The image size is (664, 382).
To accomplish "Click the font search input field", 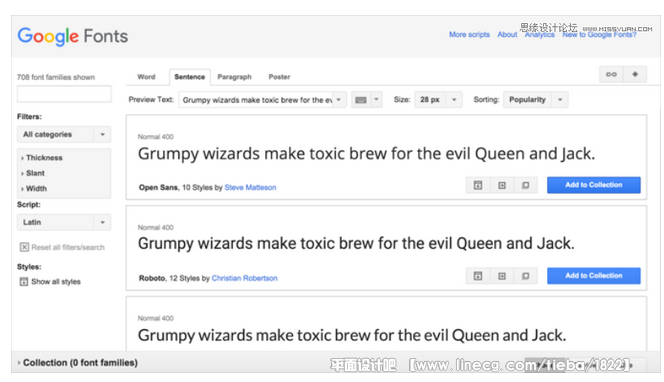I will coord(64,94).
